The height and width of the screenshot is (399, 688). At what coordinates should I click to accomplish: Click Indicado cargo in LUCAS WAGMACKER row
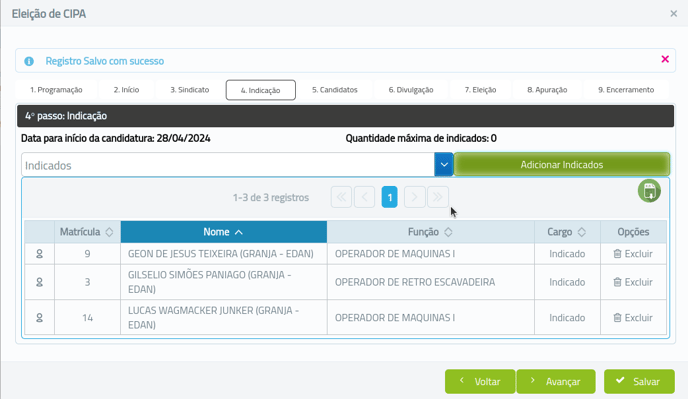[x=567, y=318]
